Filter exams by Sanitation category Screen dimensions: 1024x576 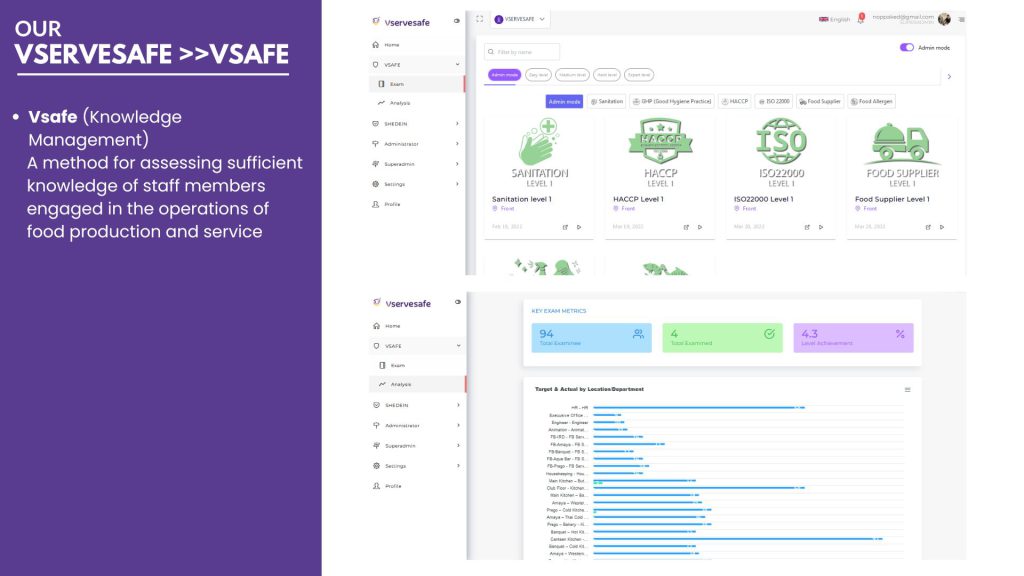point(607,101)
